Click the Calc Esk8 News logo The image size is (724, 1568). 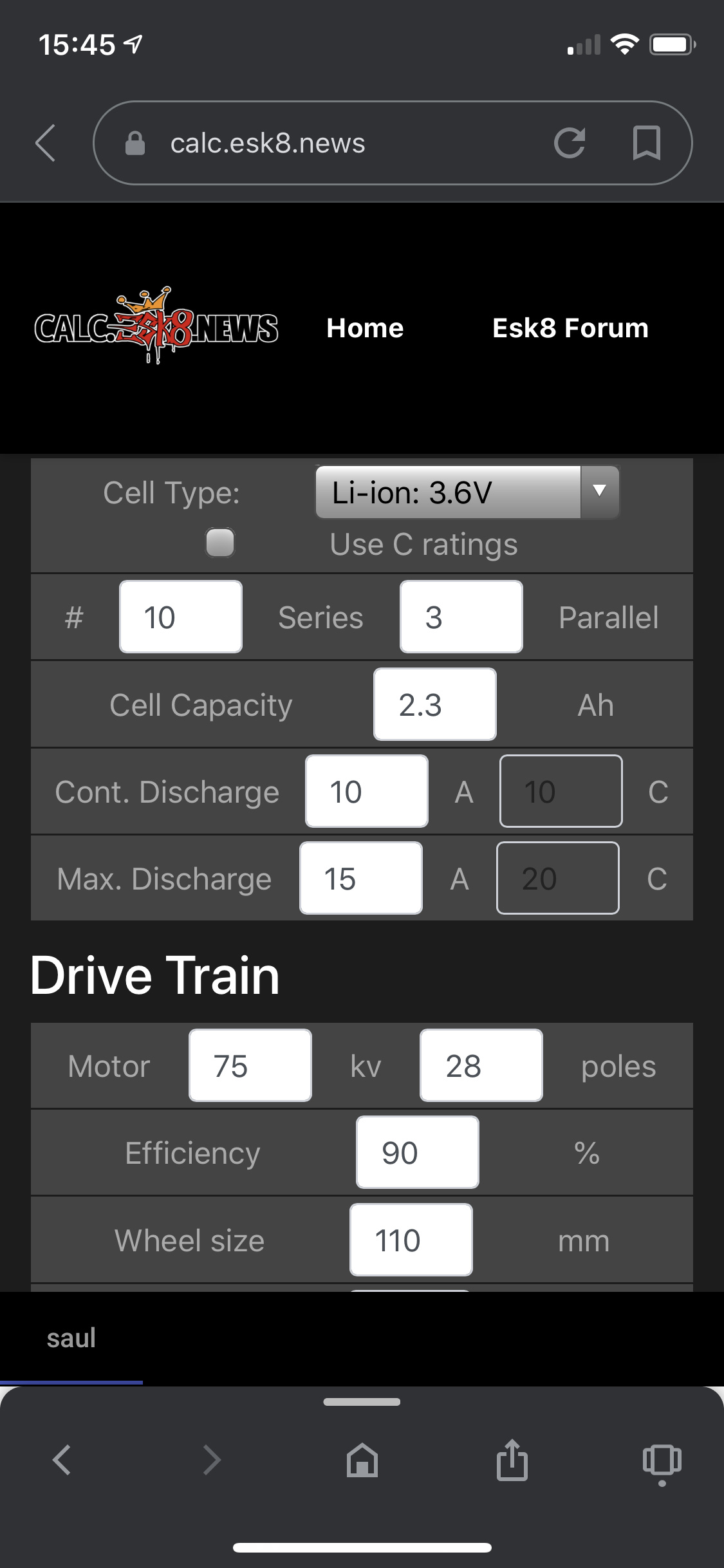click(x=156, y=327)
